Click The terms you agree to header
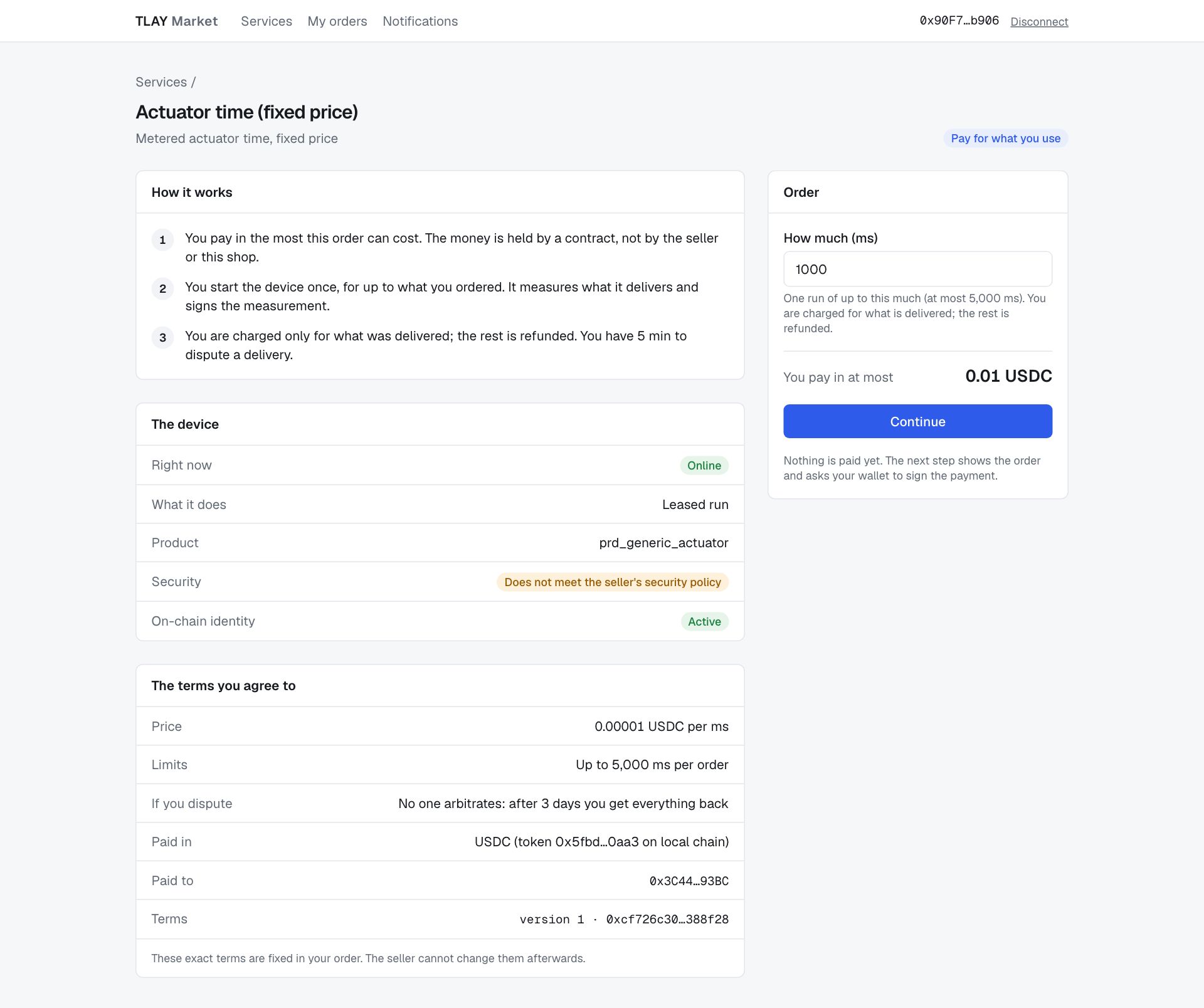This screenshot has width=1204, height=1008. tap(440, 686)
